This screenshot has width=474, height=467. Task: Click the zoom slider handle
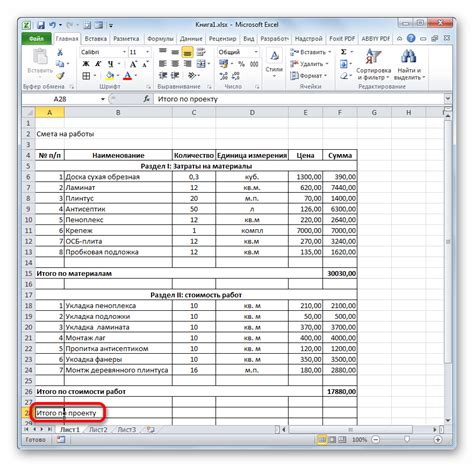[407, 440]
